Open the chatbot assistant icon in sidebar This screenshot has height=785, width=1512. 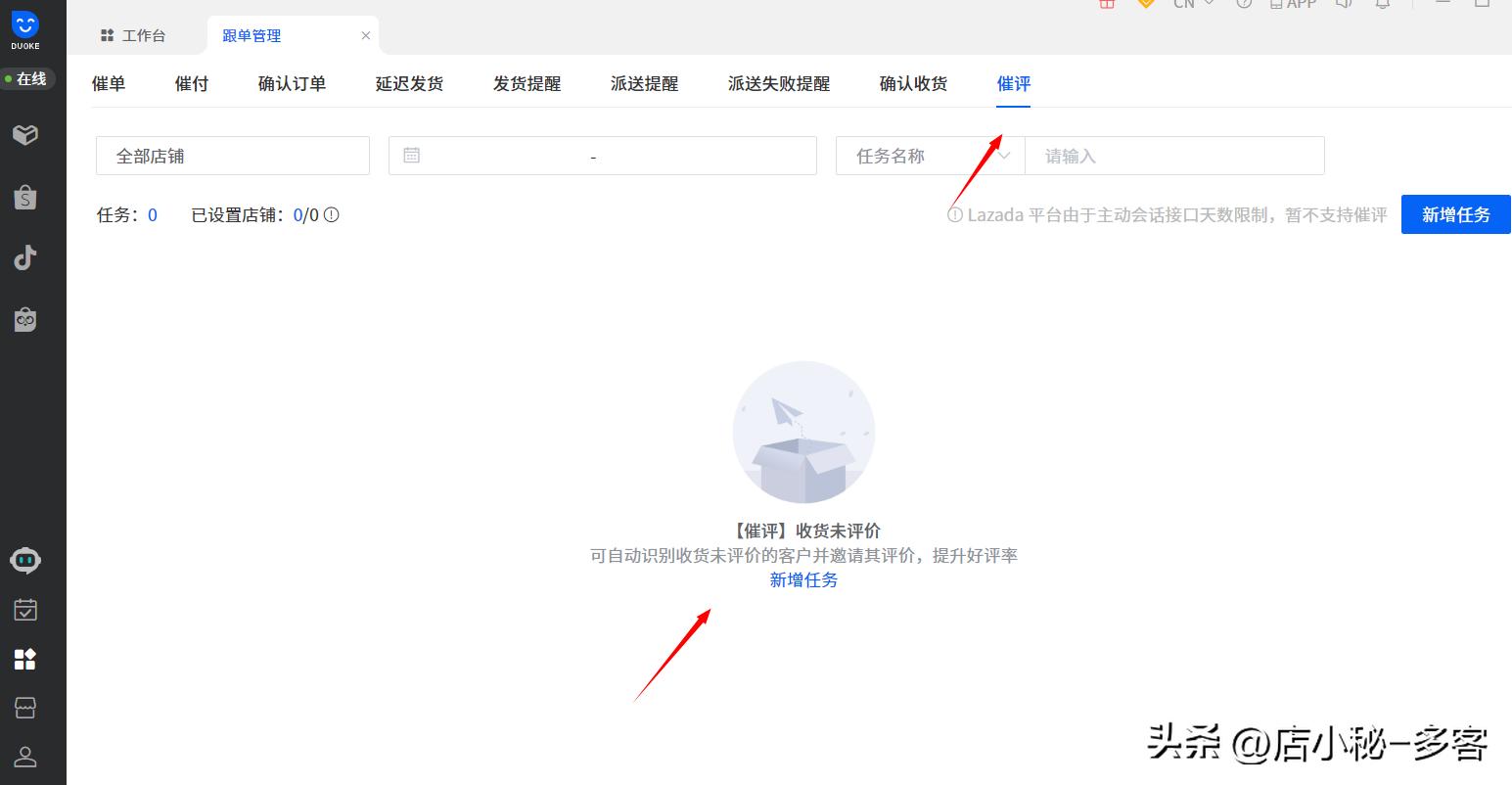point(24,560)
